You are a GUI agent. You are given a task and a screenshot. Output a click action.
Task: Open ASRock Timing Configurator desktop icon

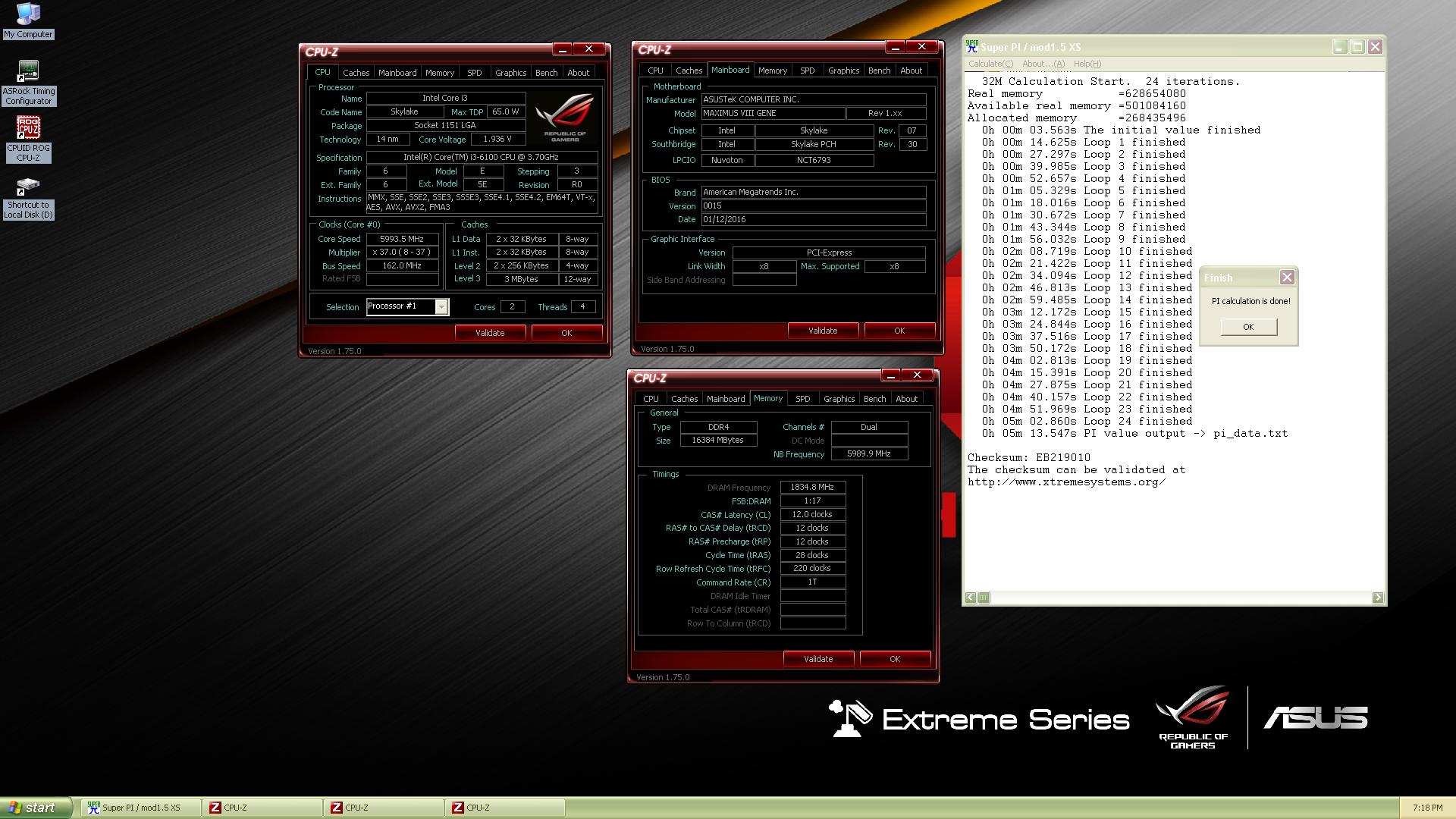coord(28,83)
